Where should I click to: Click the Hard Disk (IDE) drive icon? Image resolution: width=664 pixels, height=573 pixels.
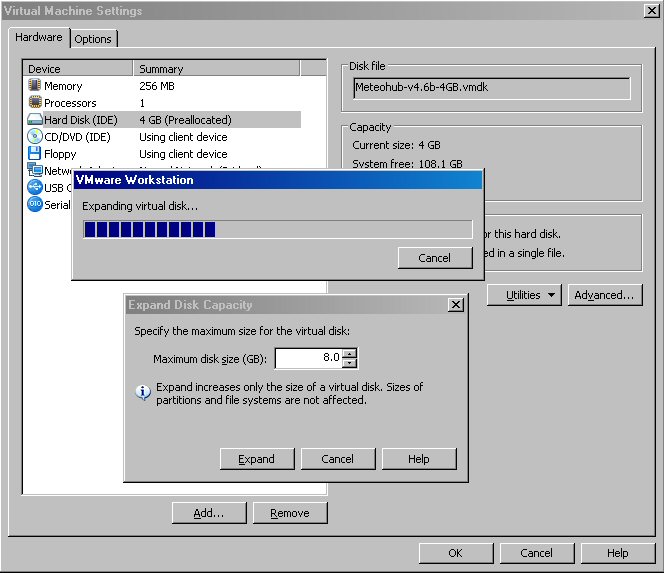35,119
